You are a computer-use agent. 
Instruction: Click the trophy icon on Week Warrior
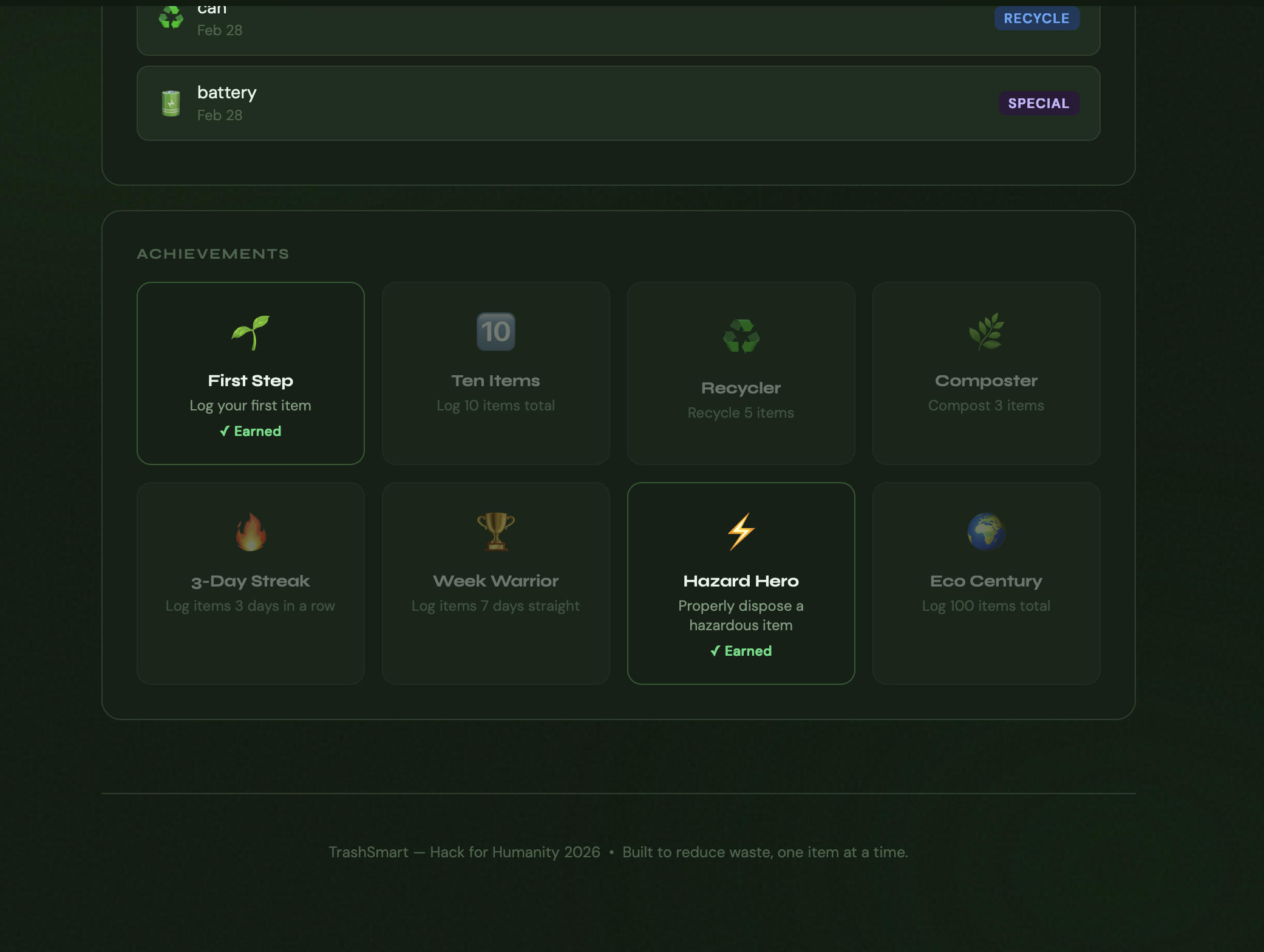(x=495, y=531)
